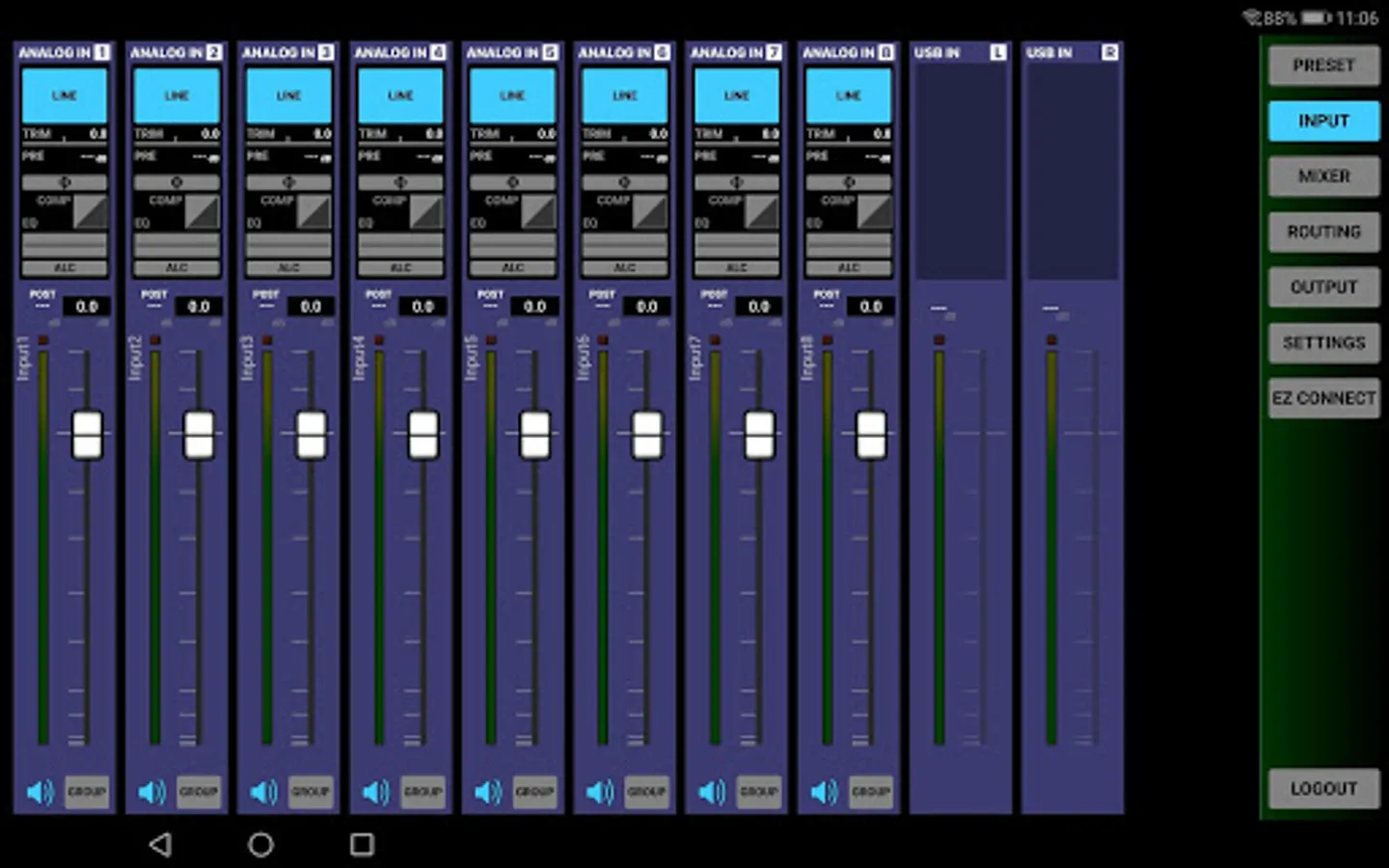1389x868 pixels.
Task: Open compressor curve for Analog In 1
Action: (90, 211)
